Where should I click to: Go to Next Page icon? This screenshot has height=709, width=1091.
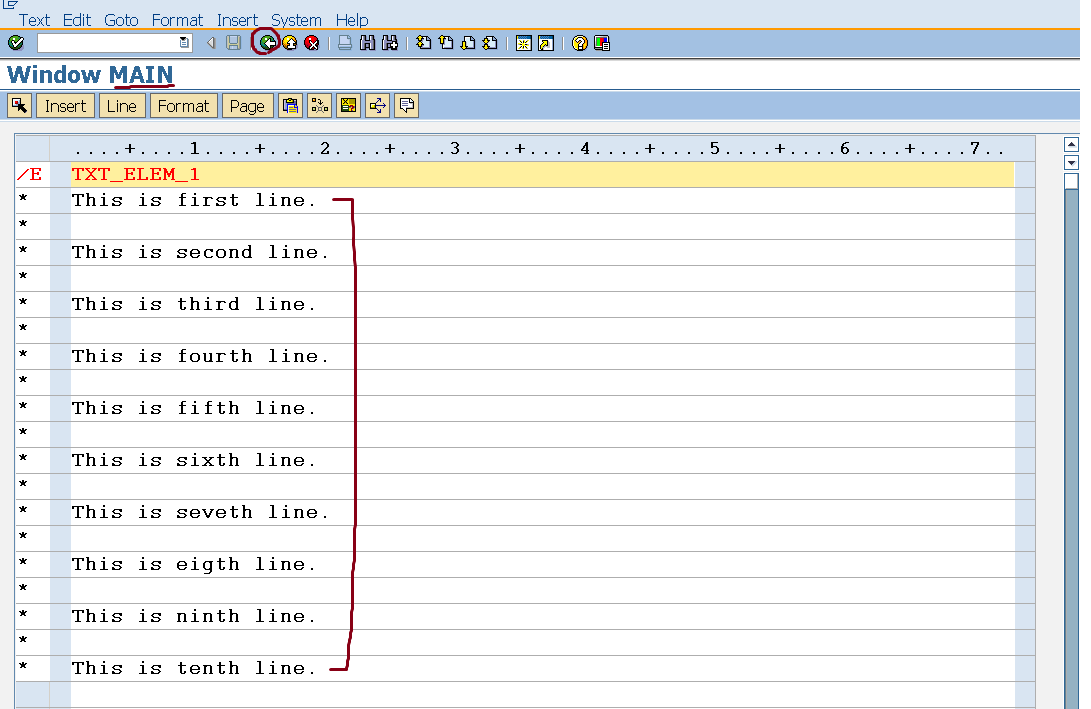pos(468,43)
